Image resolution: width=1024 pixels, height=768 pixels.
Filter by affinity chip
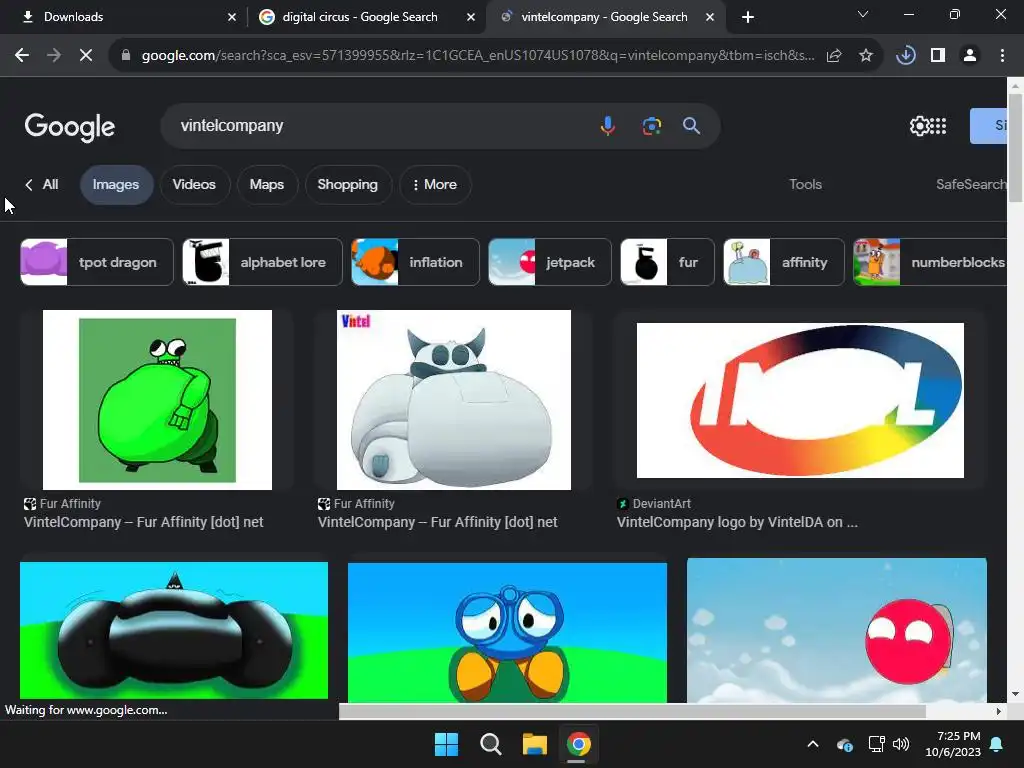[784, 263]
